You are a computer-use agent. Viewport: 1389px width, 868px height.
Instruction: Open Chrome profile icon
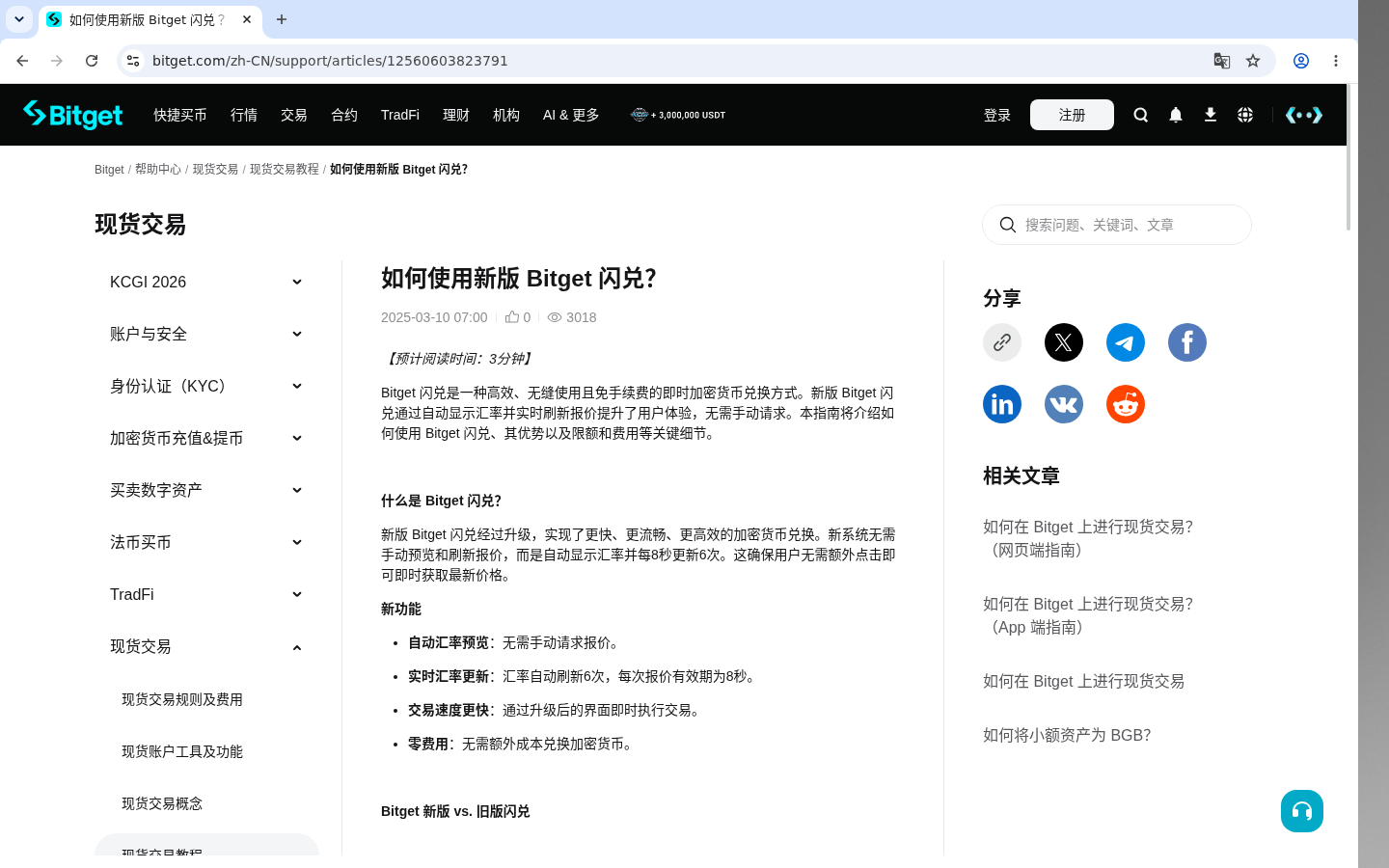pos(1301,61)
